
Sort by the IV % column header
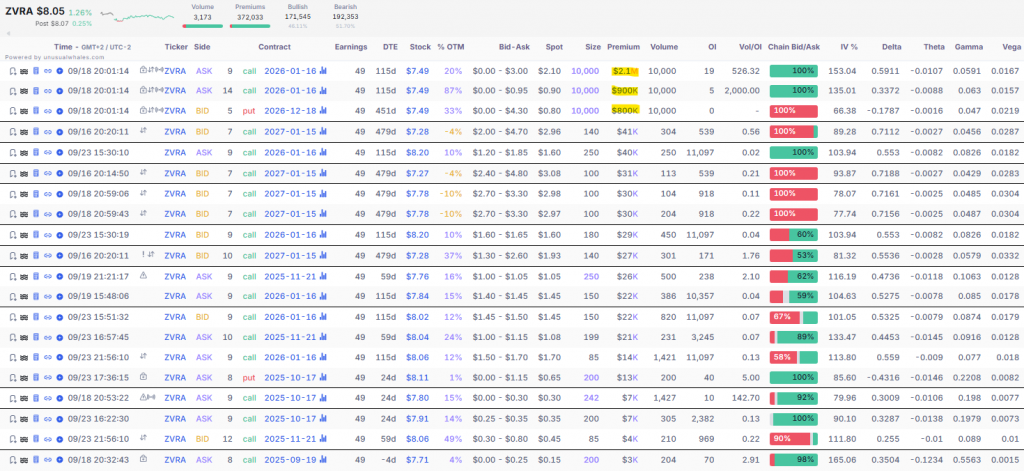[849, 47]
